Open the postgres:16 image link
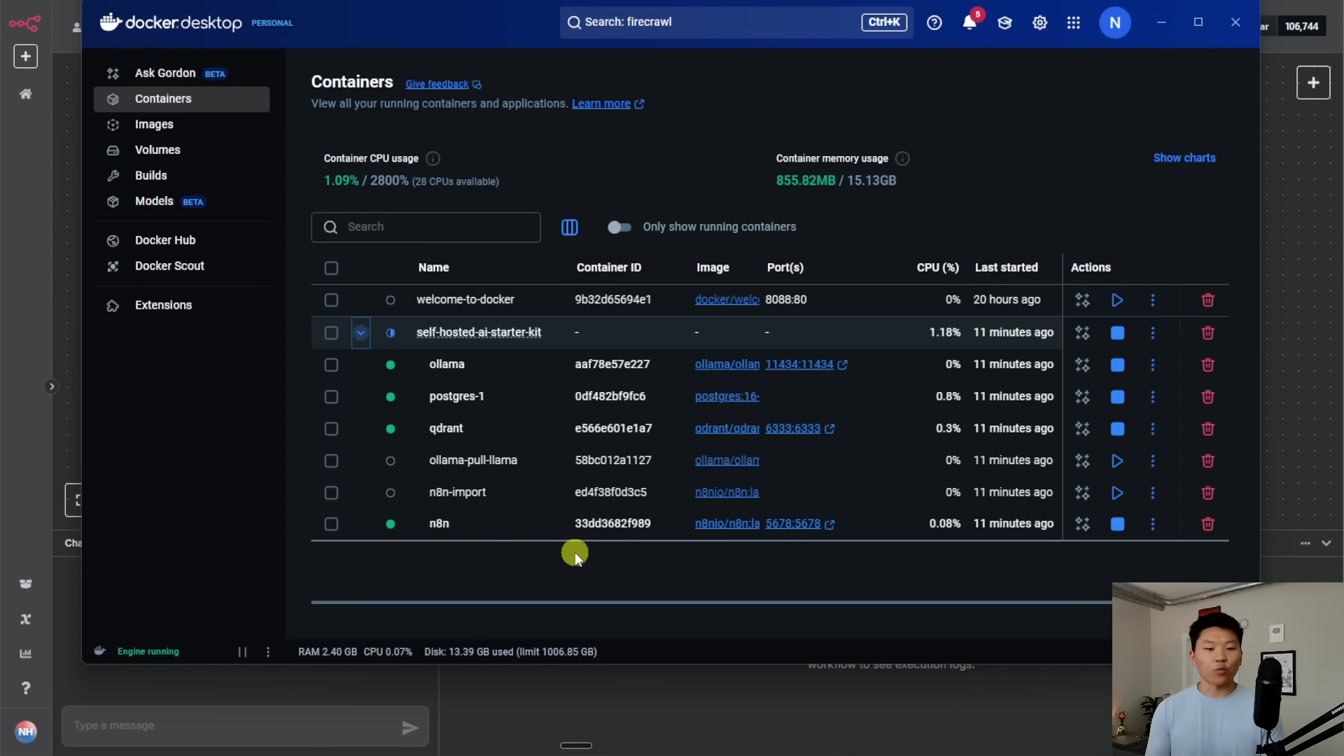Viewport: 1344px width, 756px height. (727, 397)
